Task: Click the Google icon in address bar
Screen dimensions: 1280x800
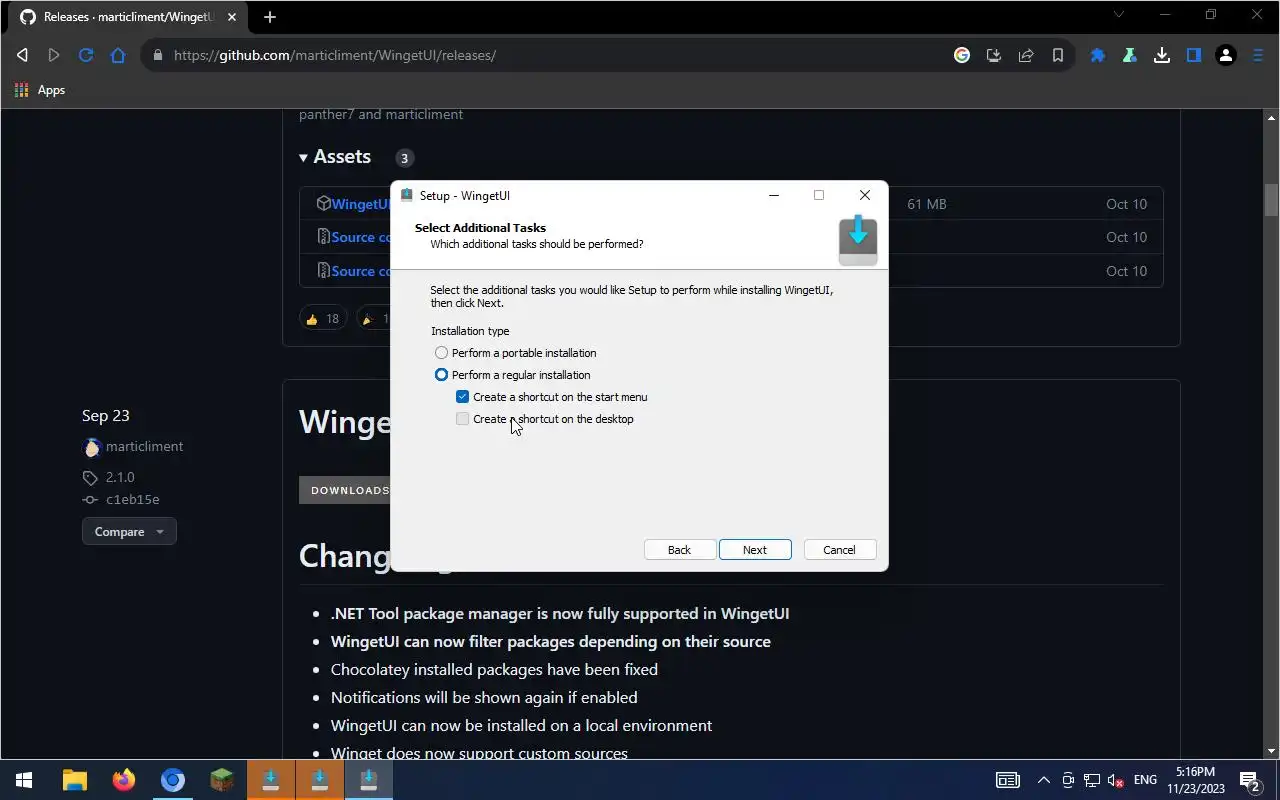Action: [962, 55]
